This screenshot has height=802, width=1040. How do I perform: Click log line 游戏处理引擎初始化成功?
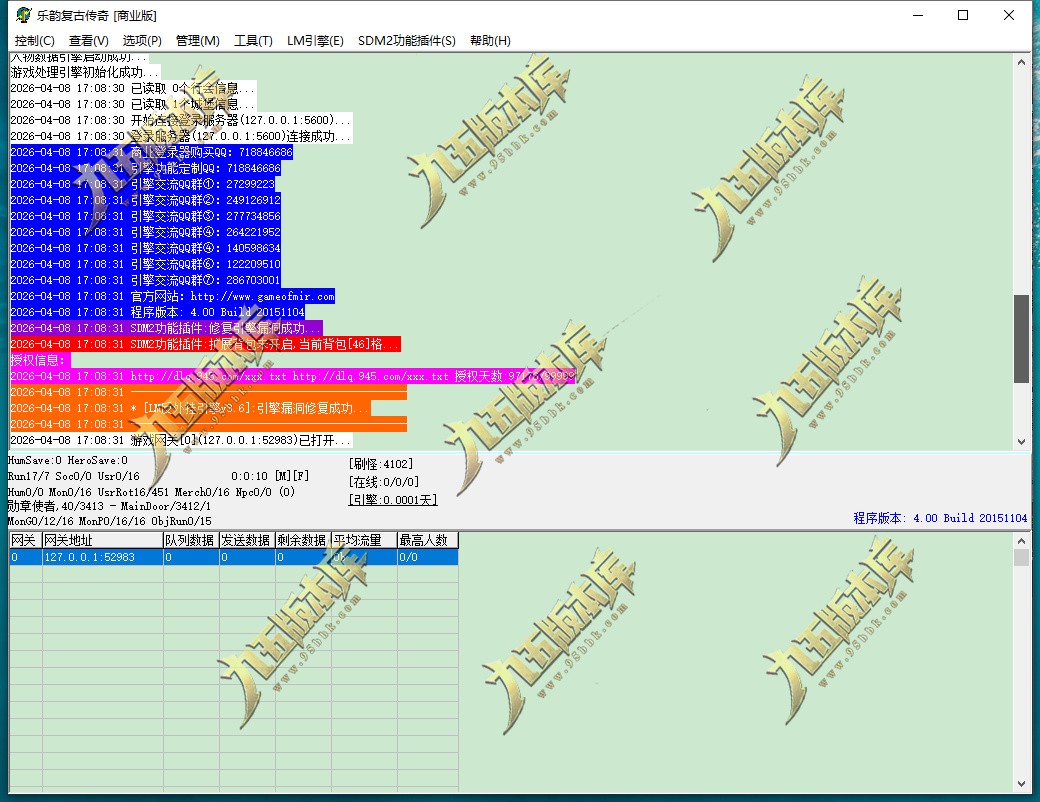[85, 72]
